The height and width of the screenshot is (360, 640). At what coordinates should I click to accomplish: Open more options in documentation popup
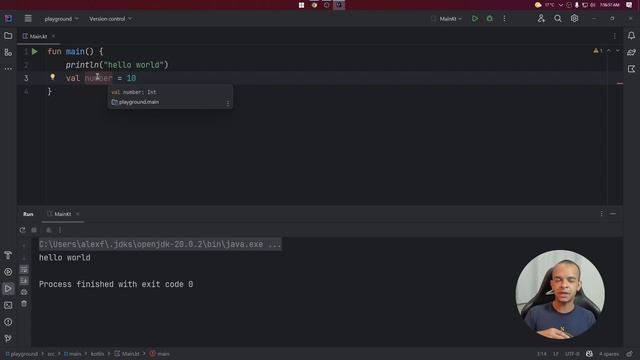coord(228,103)
